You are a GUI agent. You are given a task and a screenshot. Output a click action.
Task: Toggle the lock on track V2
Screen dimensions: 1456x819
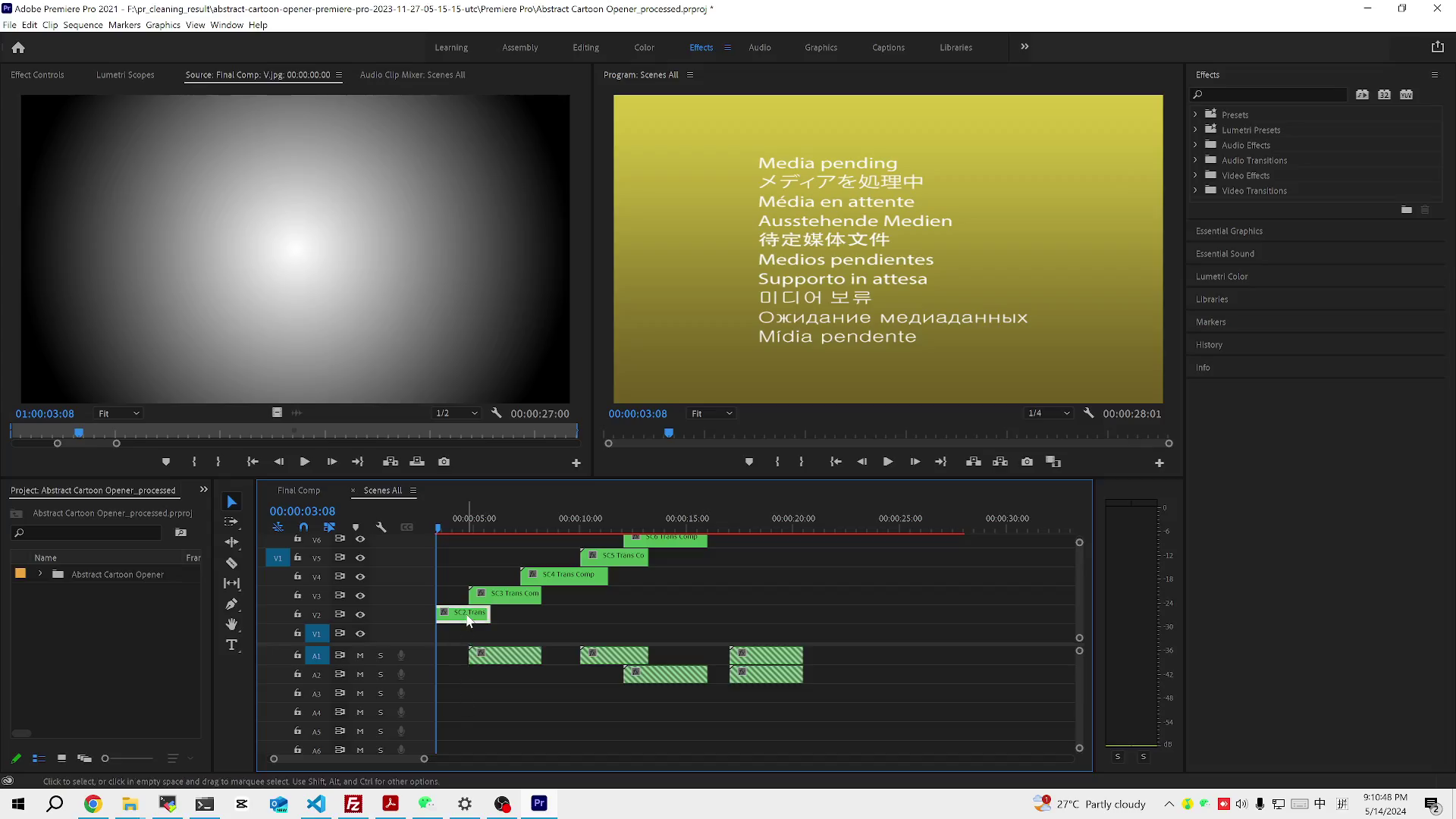click(297, 614)
